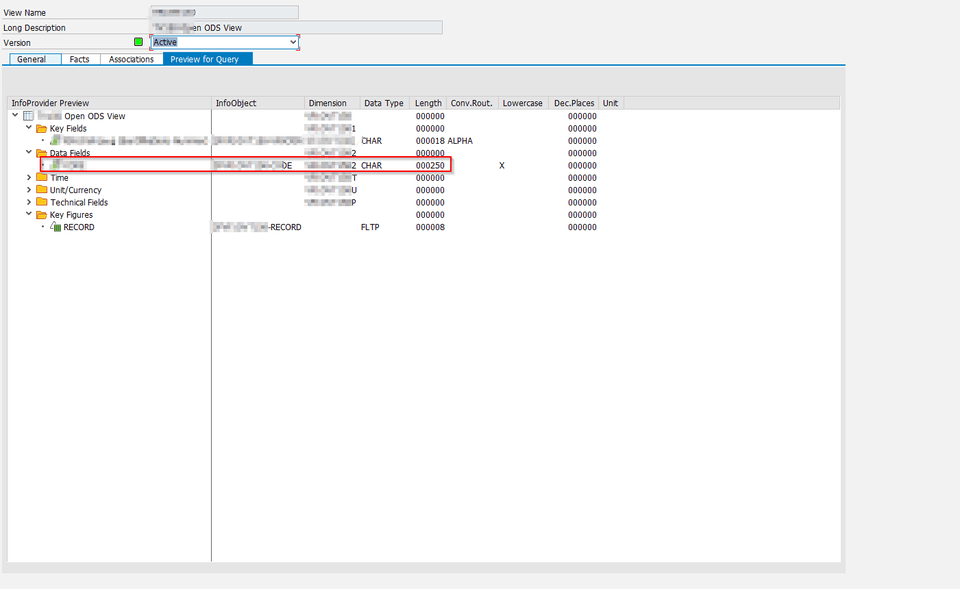Click the InfoObject icon inside the red highlighted row
The width and height of the screenshot is (960, 589).
(54, 165)
